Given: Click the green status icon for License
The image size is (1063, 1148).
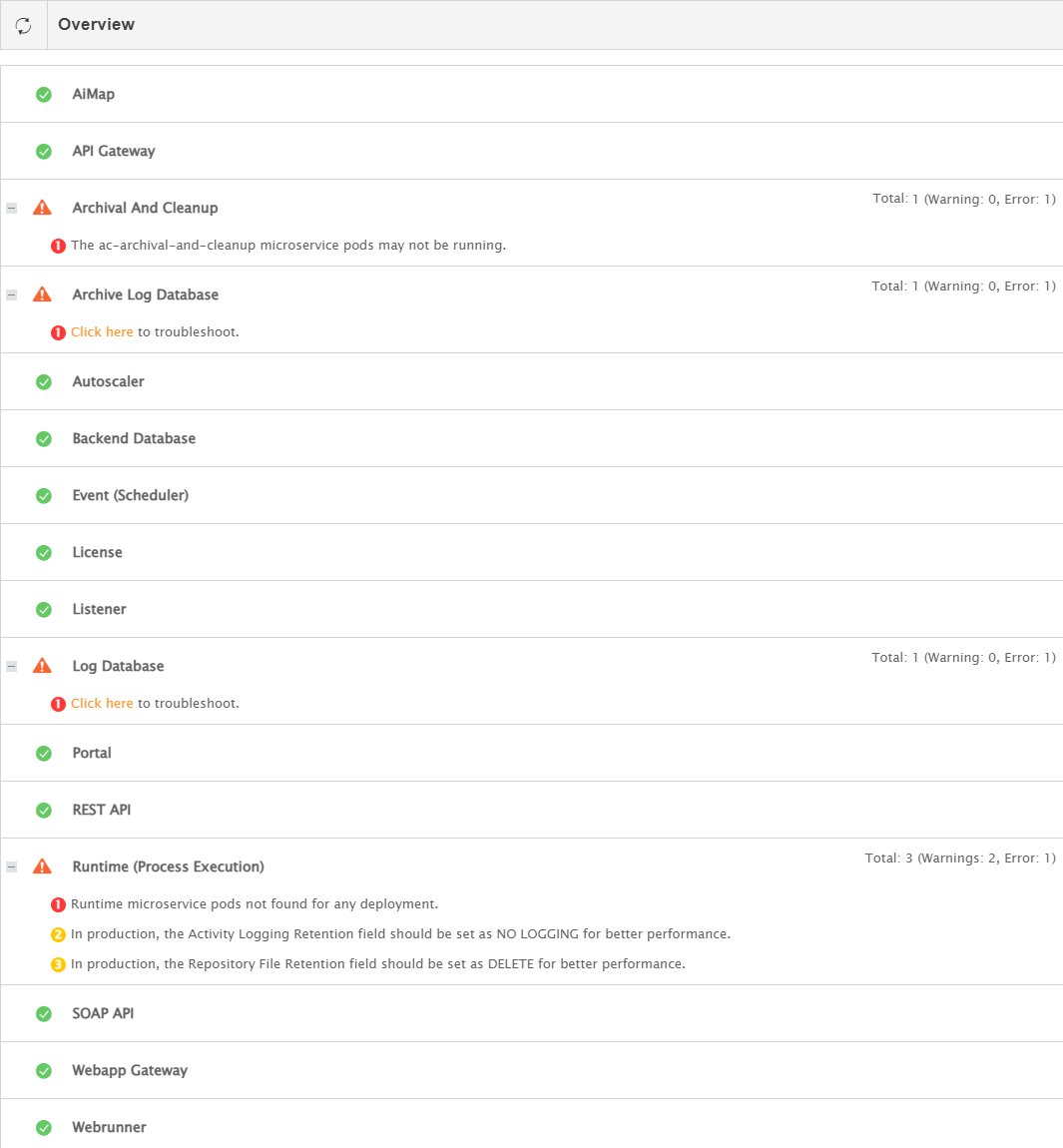Looking at the screenshot, I should pos(44,553).
